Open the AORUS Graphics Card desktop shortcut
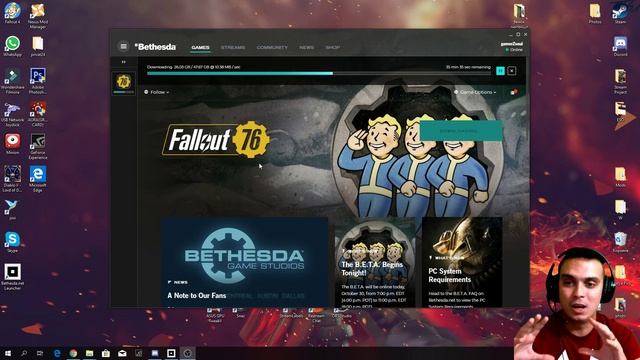This screenshot has width=640, height=360. (38, 114)
